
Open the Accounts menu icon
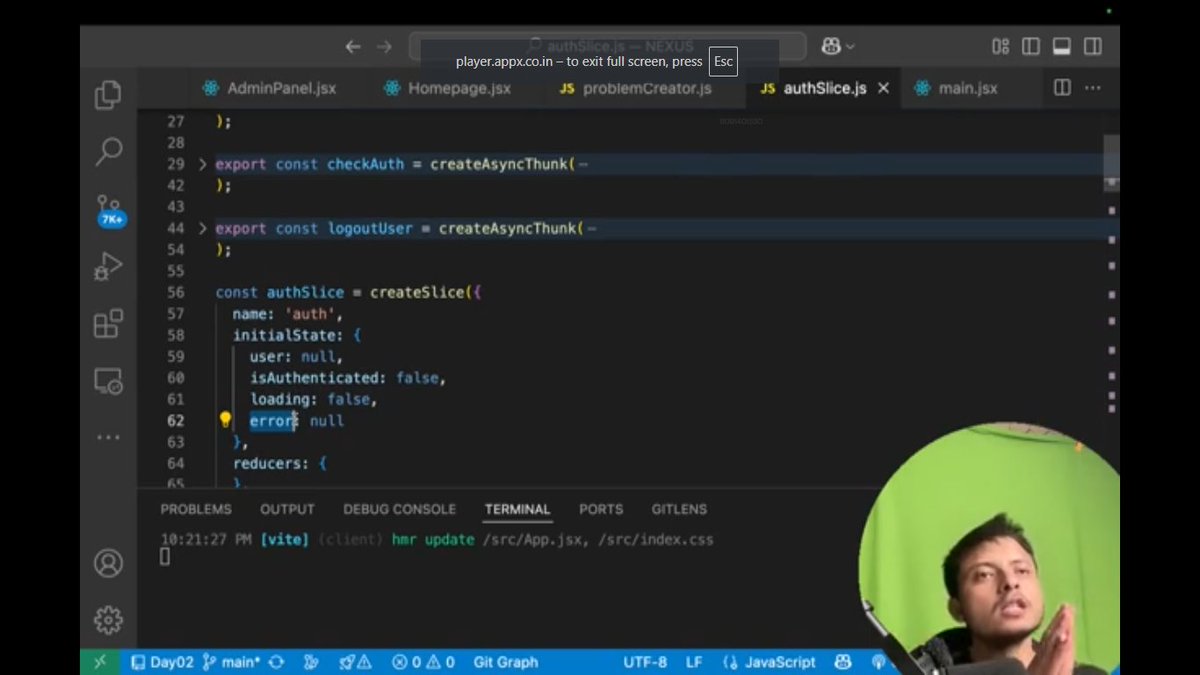(x=108, y=563)
